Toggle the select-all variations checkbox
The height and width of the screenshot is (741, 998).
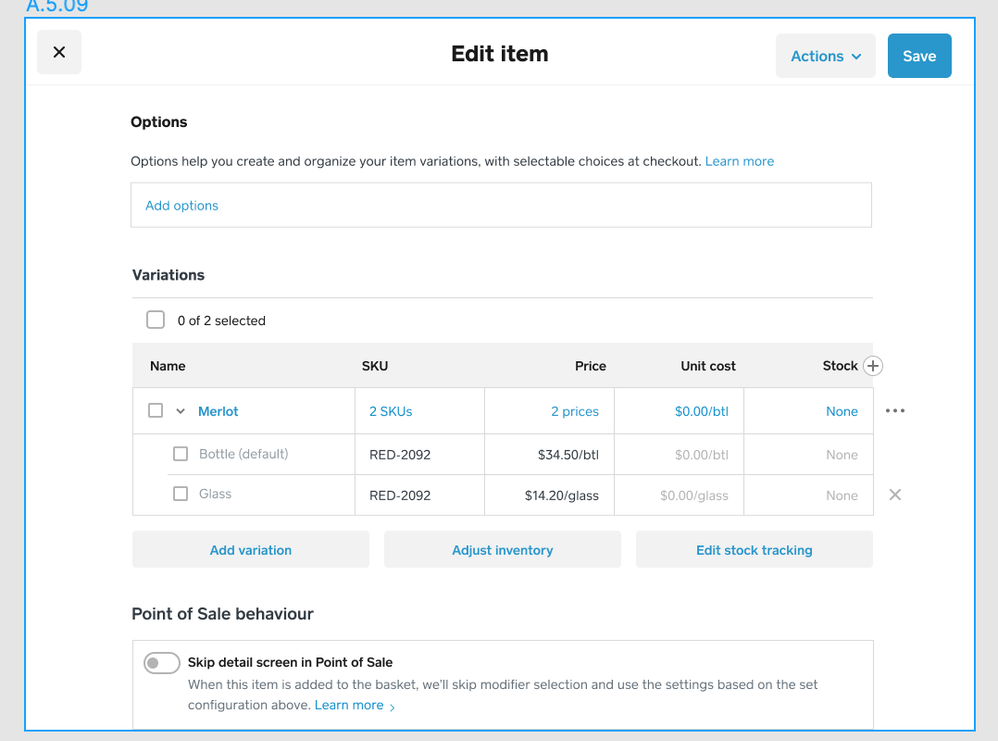tap(156, 320)
